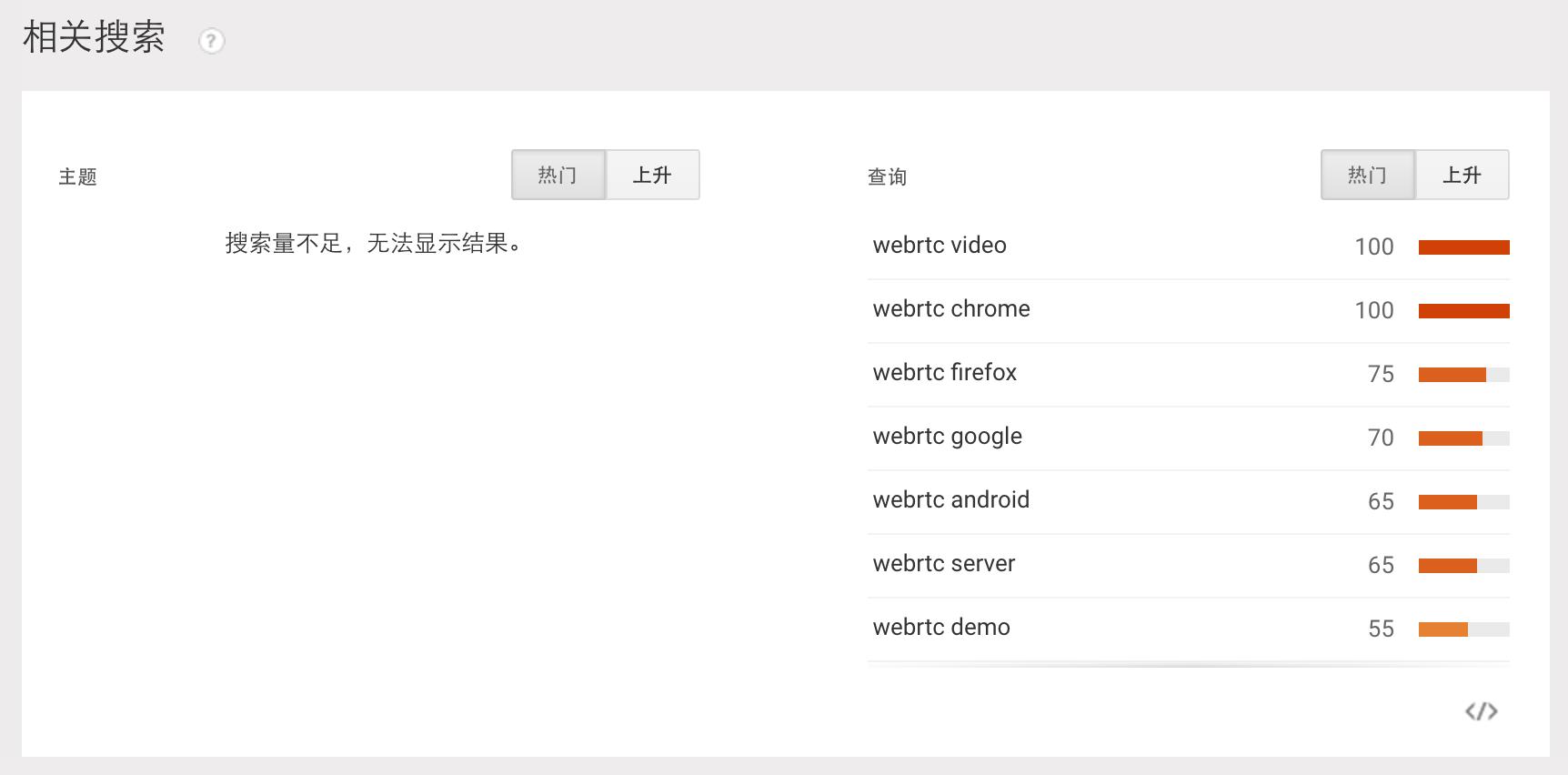
Task: Click the embed code icon
Action: 1482,711
